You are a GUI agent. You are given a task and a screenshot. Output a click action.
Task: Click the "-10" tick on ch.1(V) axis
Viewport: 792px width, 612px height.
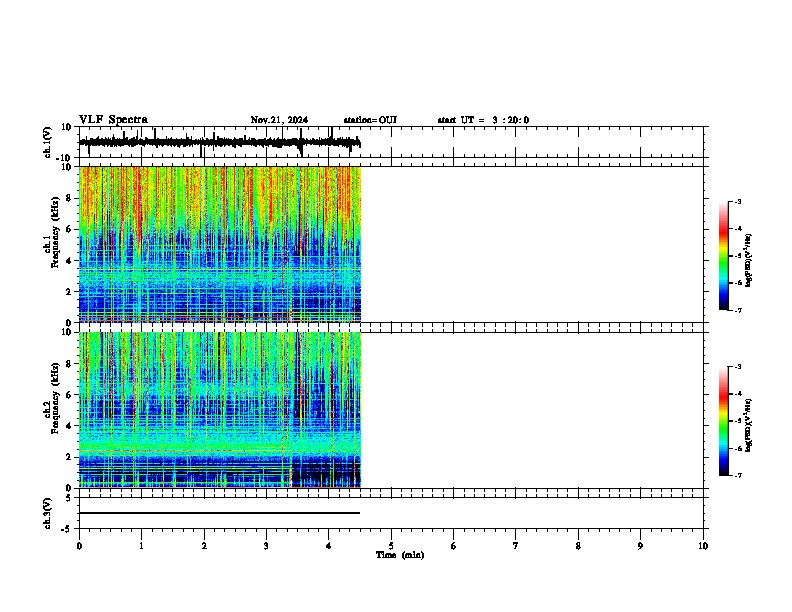tap(65, 158)
